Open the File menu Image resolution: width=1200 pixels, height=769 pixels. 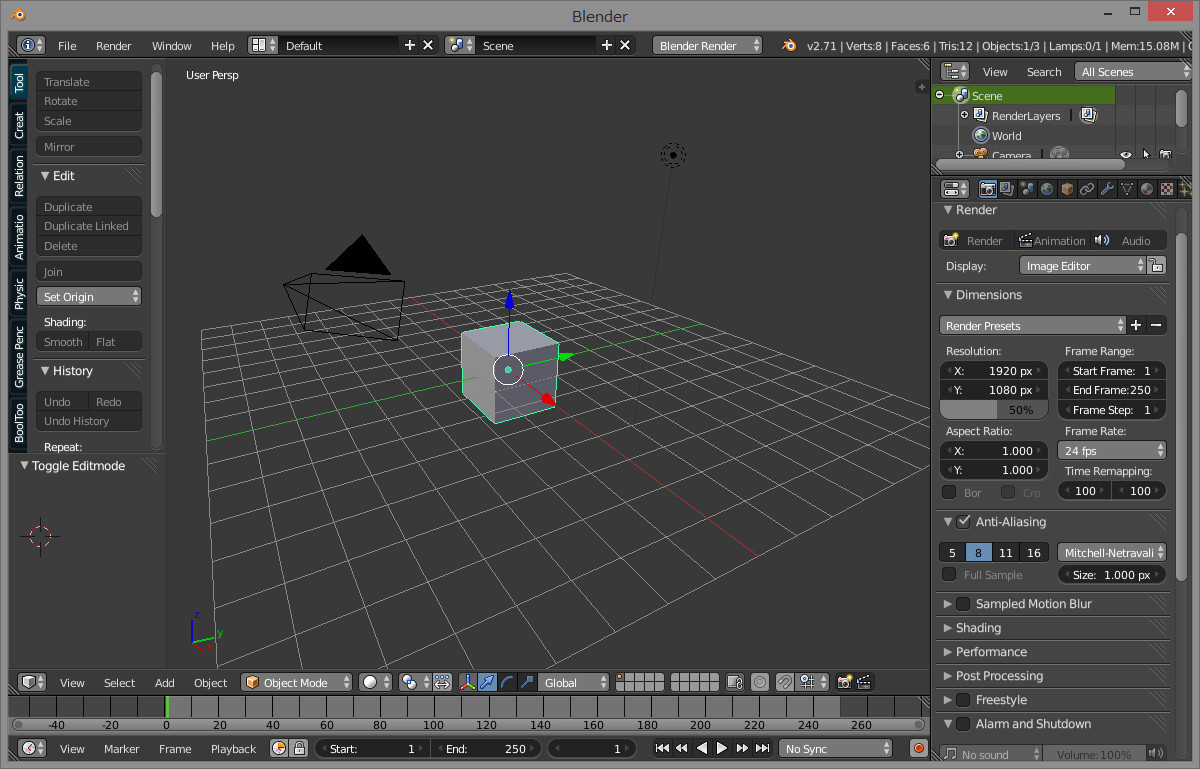[67, 45]
